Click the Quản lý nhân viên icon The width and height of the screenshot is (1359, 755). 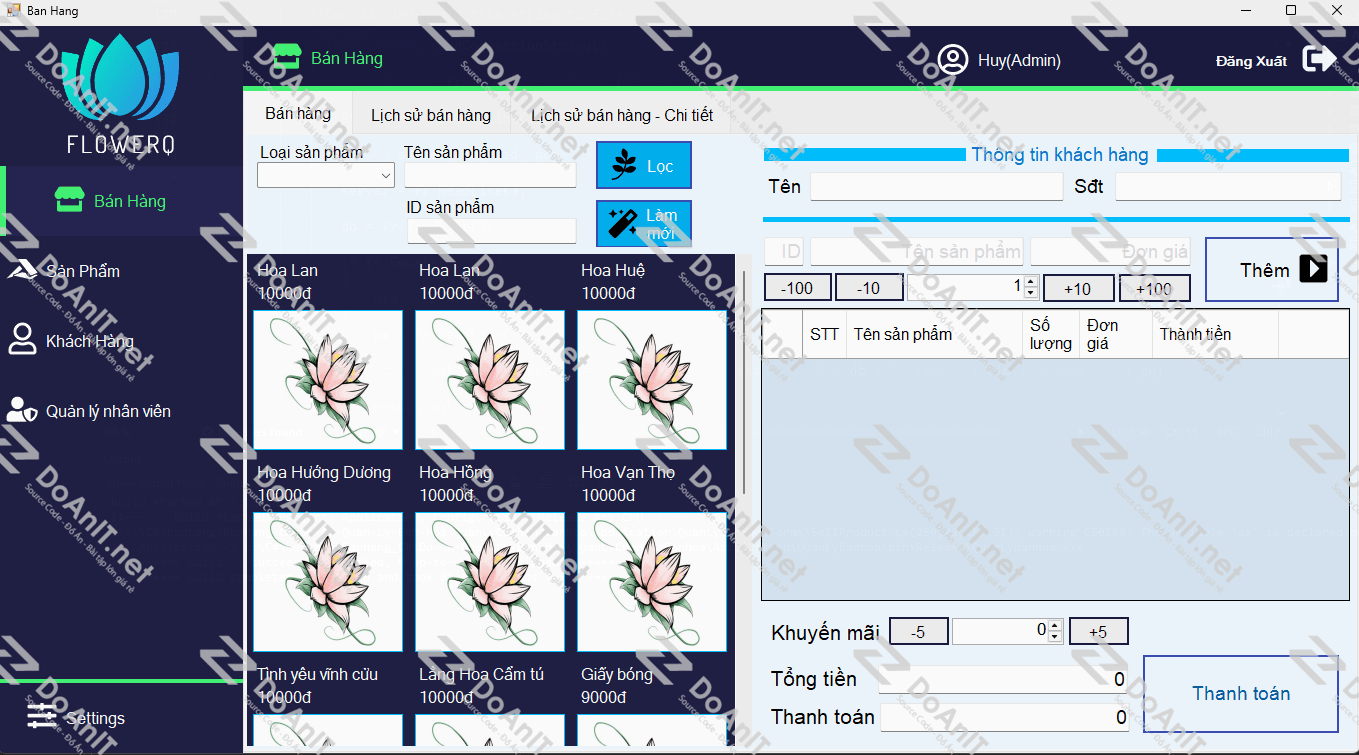point(22,410)
